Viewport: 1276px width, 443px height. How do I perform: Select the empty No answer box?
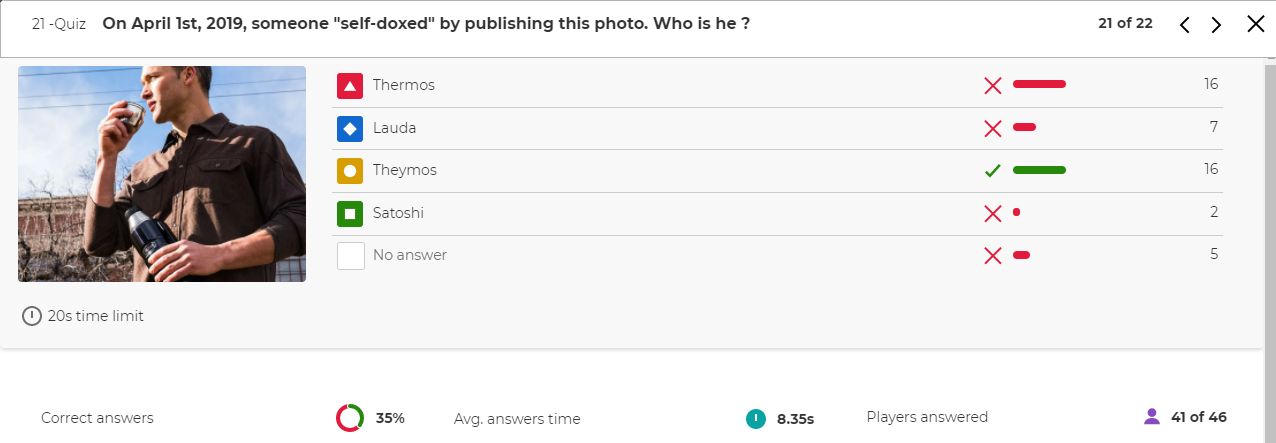coord(350,256)
